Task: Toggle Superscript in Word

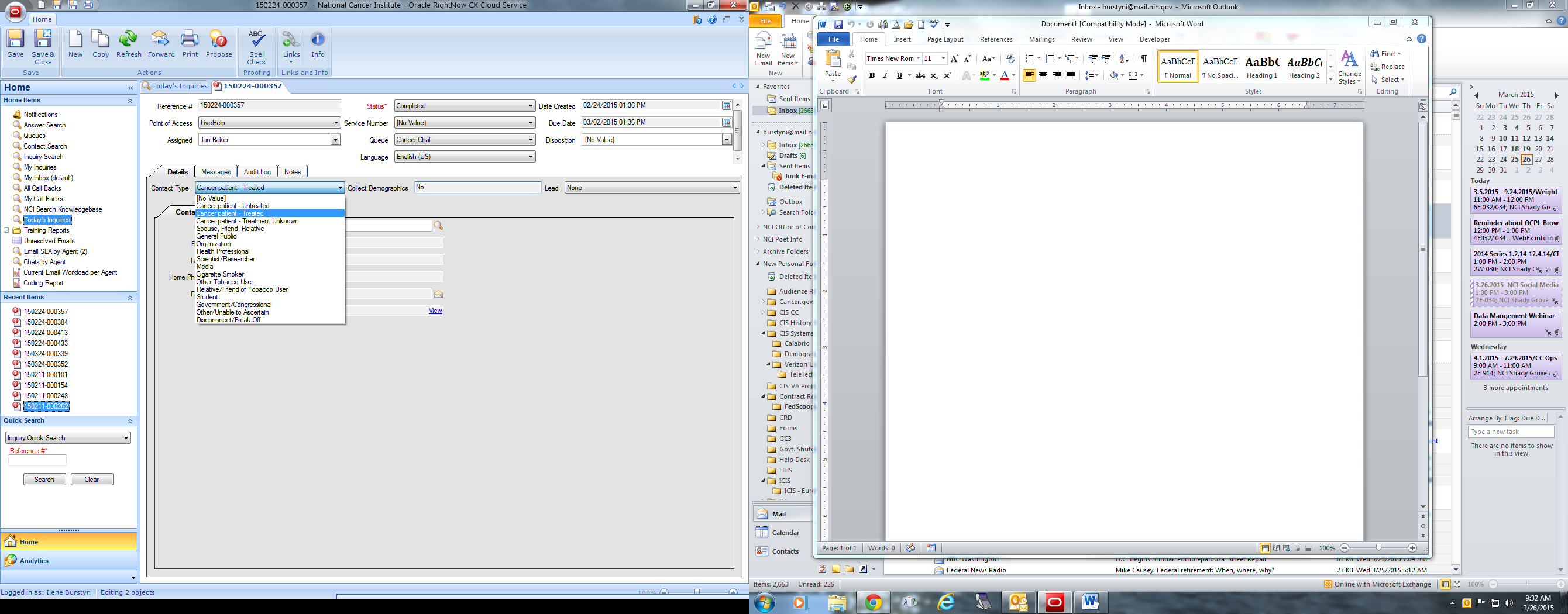Action: click(x=948, y=75)
